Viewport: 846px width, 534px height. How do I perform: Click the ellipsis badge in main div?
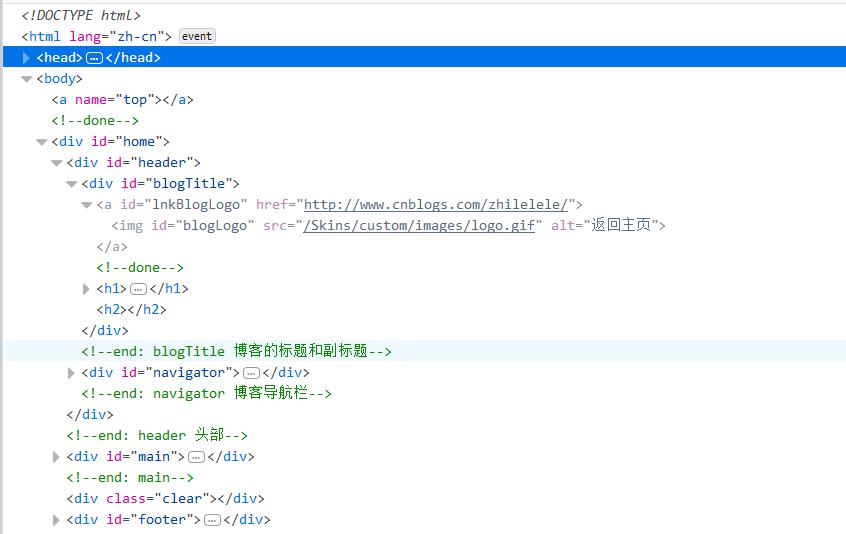pos(196,457)
